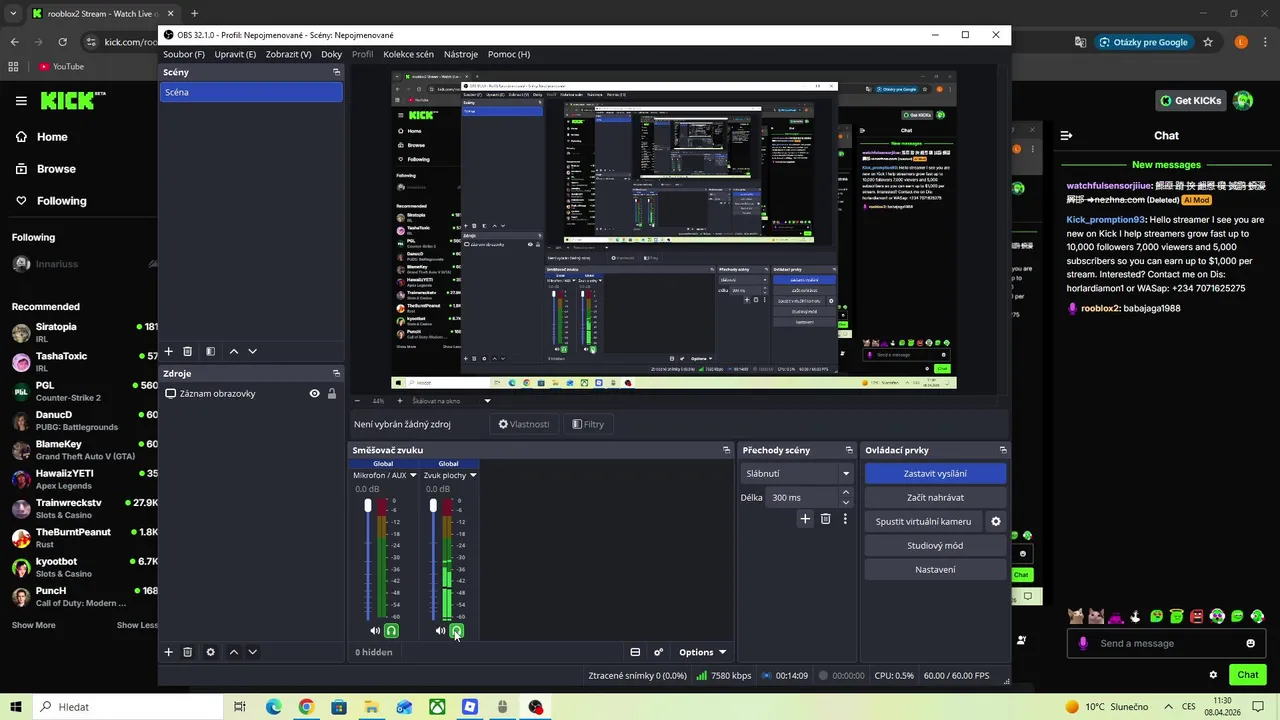
Task: Open Microsoft Edge from the taskbar
Action: pyautogui.click(x=273, y=707)
